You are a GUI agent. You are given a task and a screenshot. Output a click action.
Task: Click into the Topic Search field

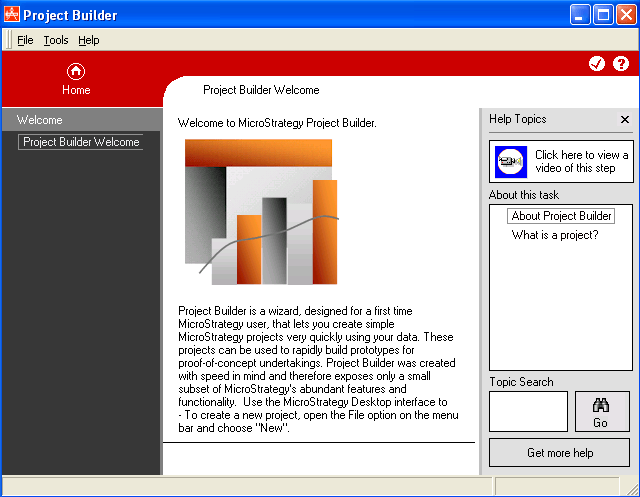coord(528,411)
